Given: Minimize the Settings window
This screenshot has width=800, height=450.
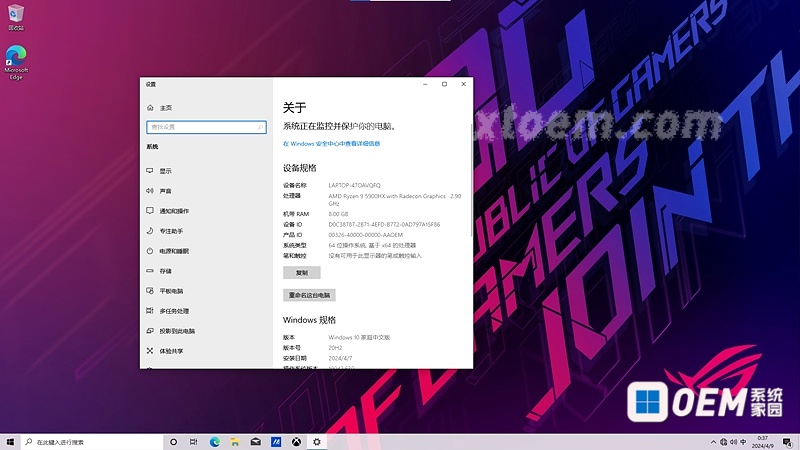Looking at the screenshot, I should click(425, 84).
